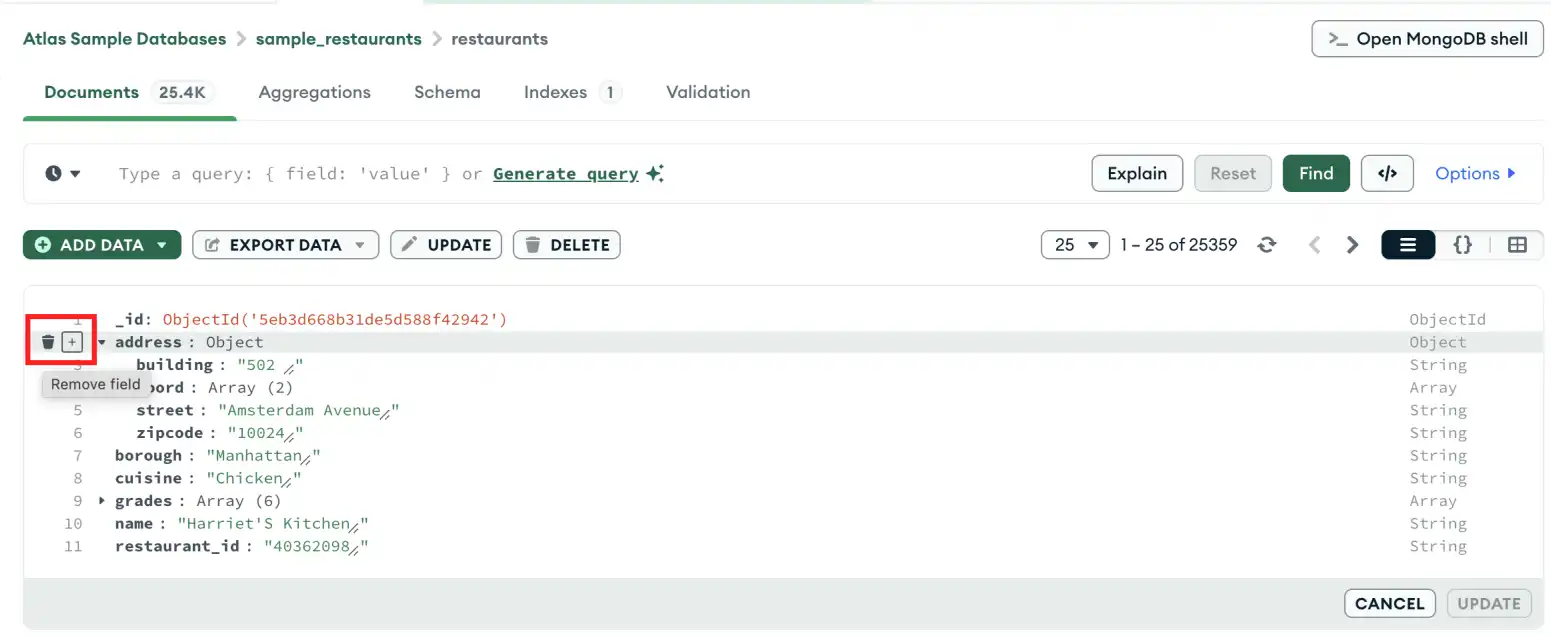Advance to the next documents page
This screenshot has height=636, width=1551.
point(1352,244)
